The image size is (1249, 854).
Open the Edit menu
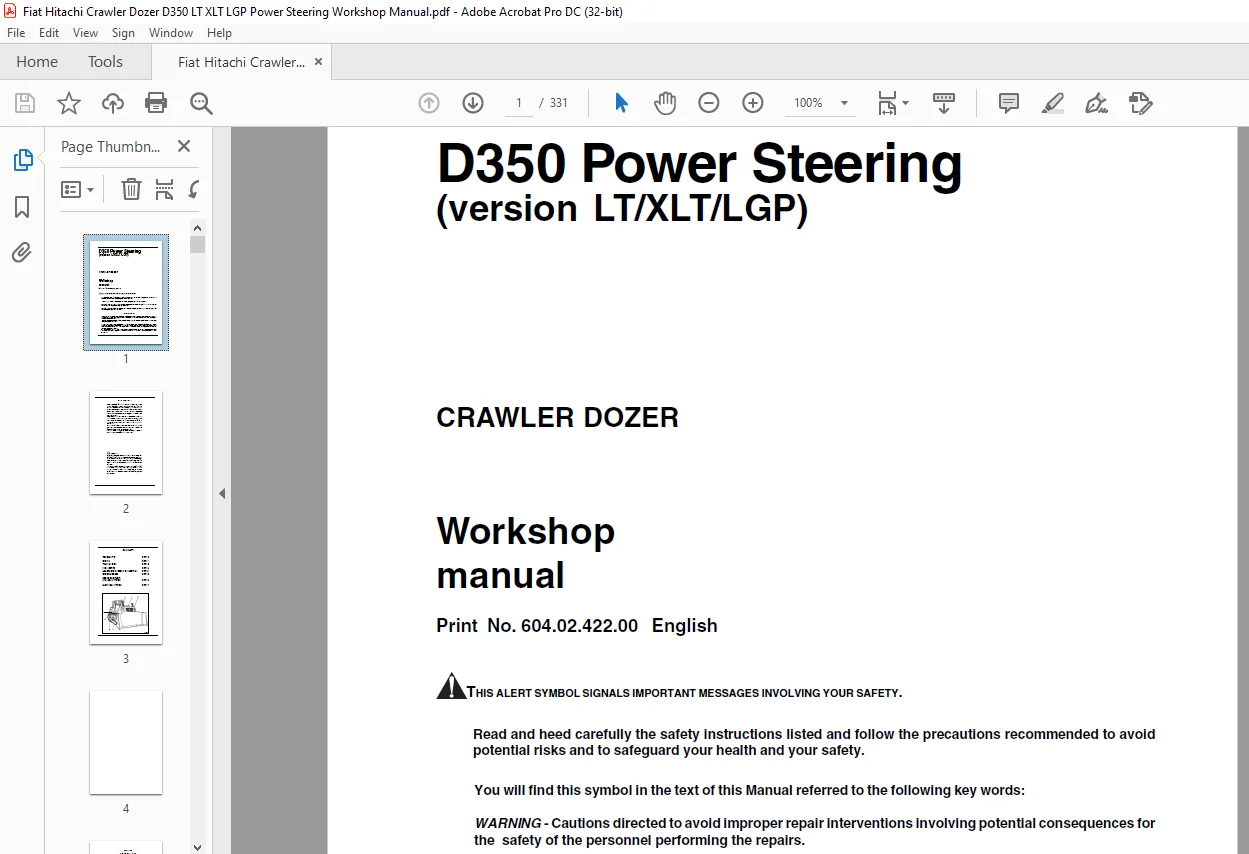click(x=49, y=33)
